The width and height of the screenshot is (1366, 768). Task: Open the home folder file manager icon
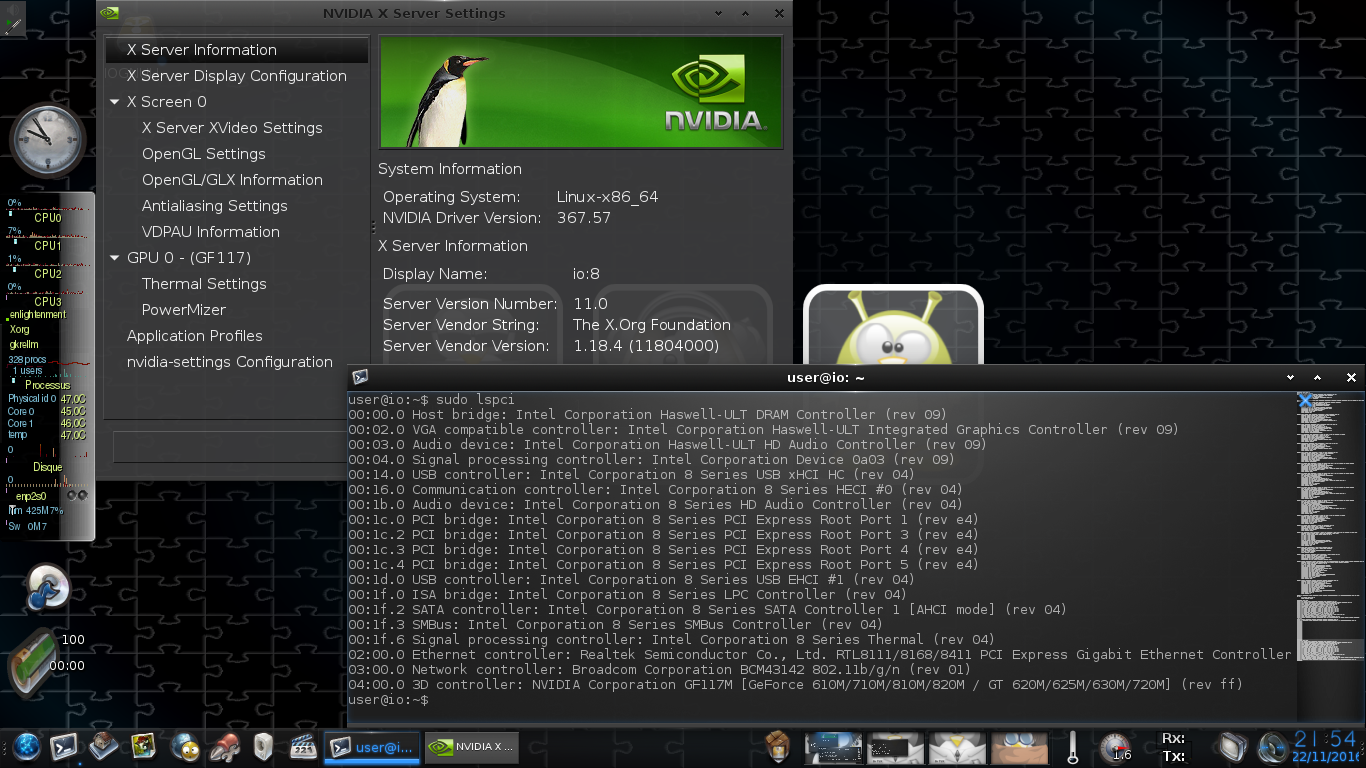coord(105,746)
